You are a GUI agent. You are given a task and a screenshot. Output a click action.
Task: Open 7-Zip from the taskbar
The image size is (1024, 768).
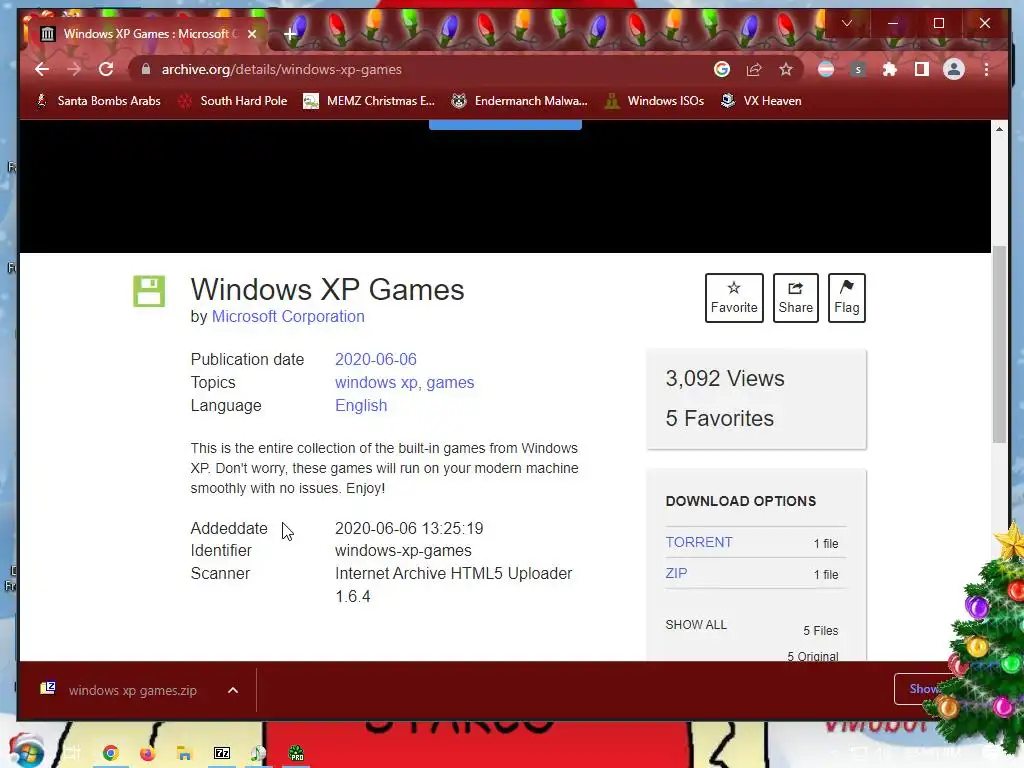(x=222, y=754)
